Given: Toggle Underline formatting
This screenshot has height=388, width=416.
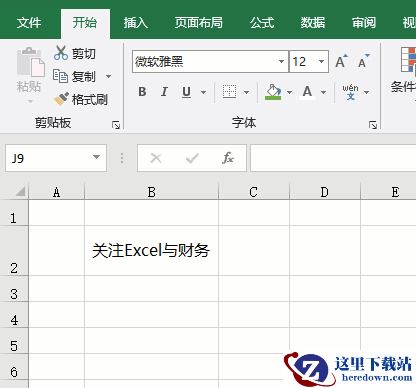Looking at the screenshot, I should tap(187, 92).
